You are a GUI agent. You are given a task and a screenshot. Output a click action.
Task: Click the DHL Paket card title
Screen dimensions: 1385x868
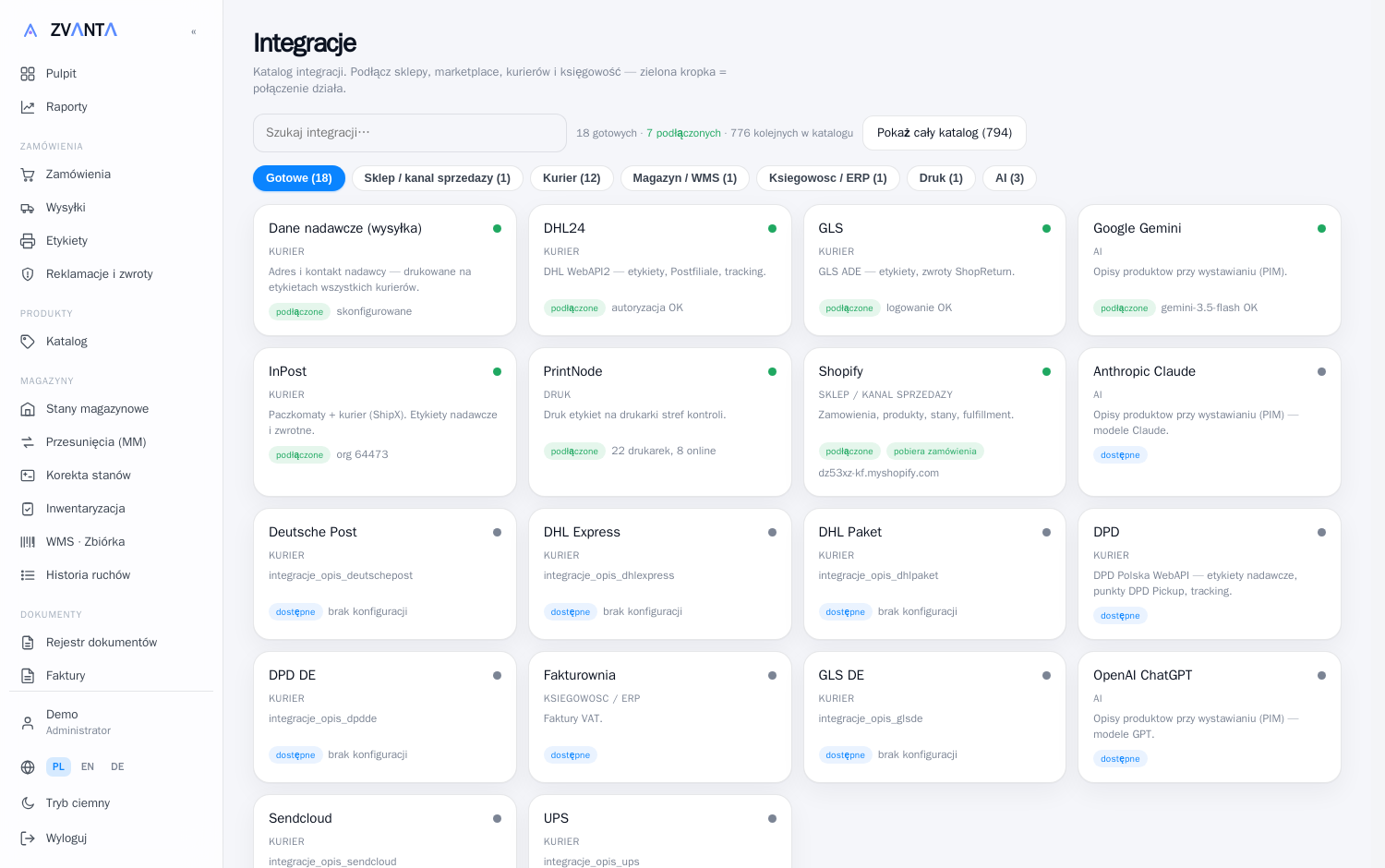pos(850,532)
